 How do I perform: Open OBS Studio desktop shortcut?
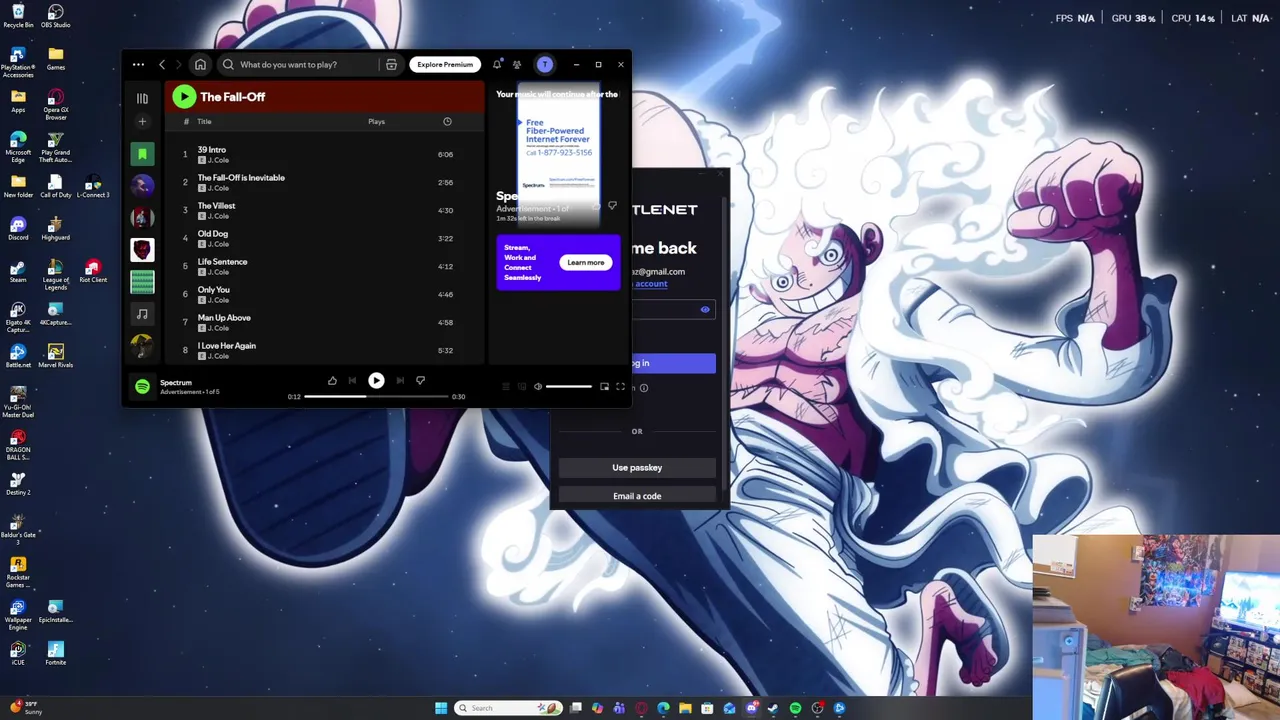56,16
